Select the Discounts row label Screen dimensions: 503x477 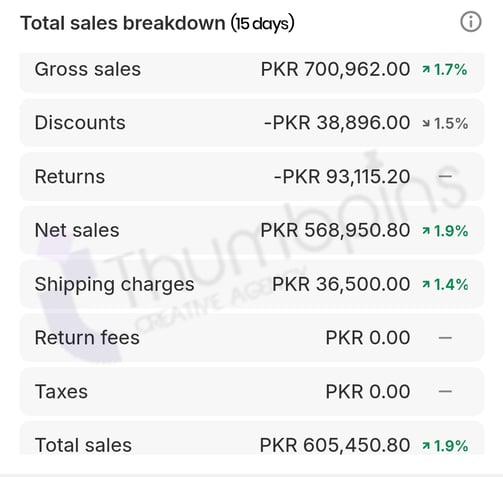(x=80, y=123)
